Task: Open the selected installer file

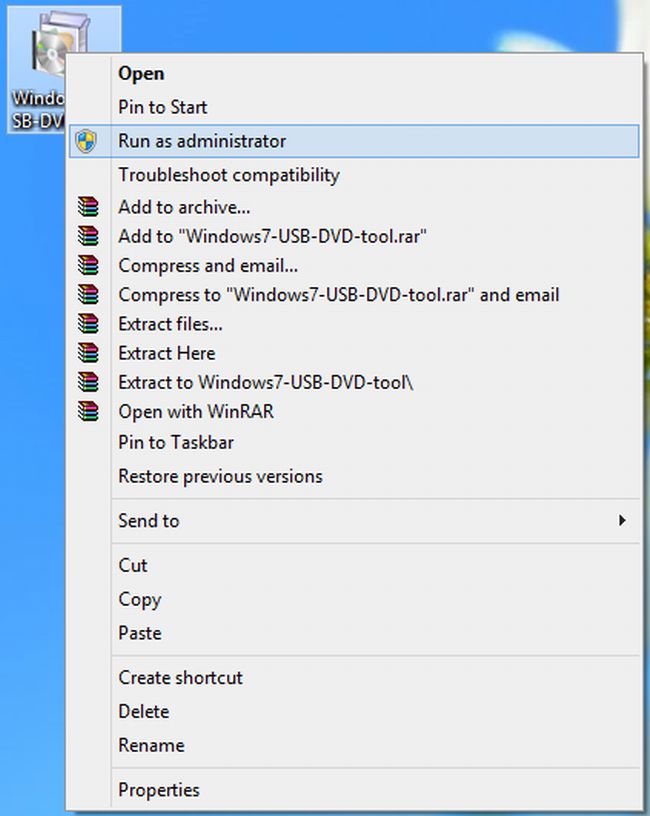Action: [142, 73]
